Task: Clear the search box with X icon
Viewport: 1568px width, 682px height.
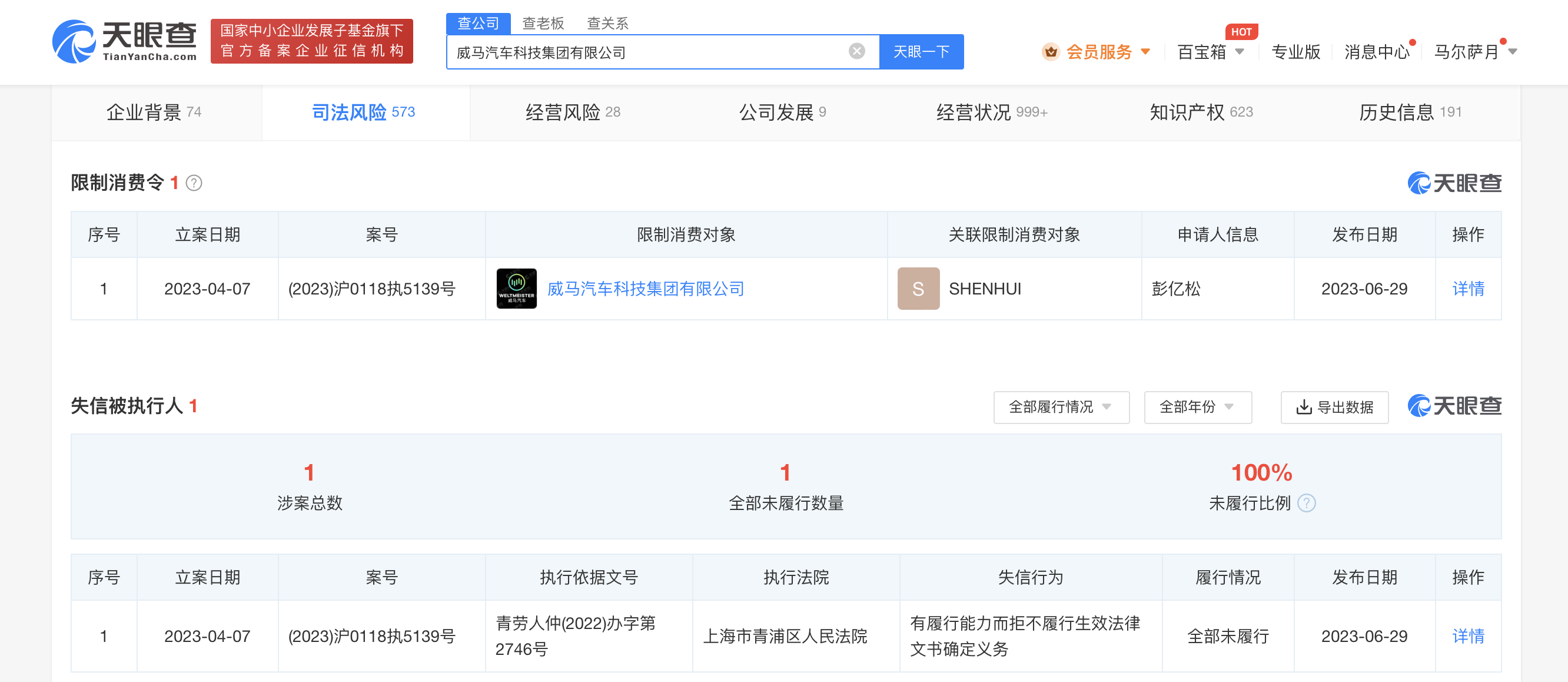Action: coord(856,51)
